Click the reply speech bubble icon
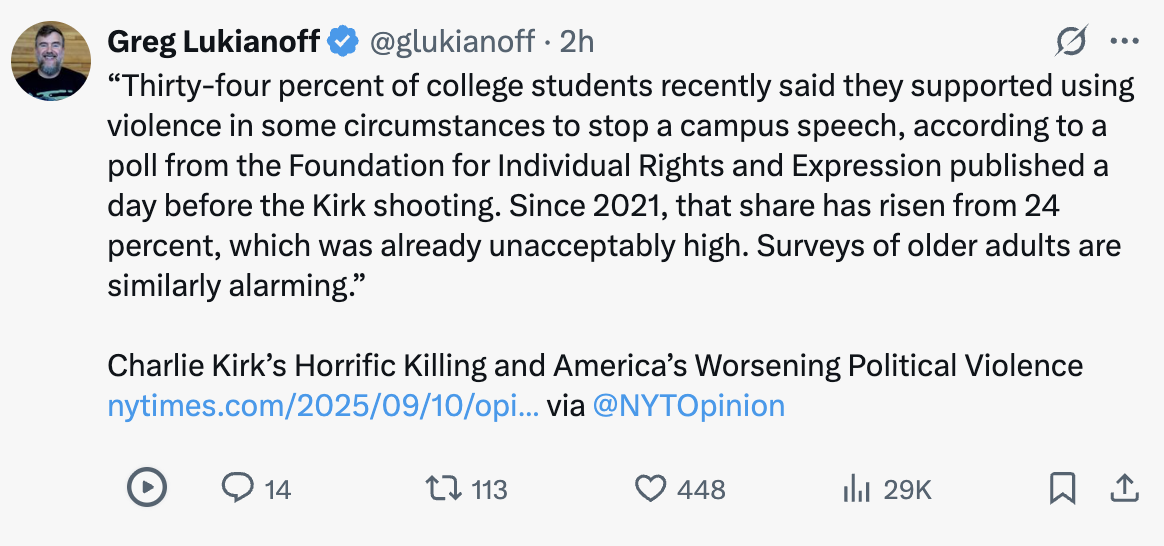 pyautogui.click(x=237, y=488)
